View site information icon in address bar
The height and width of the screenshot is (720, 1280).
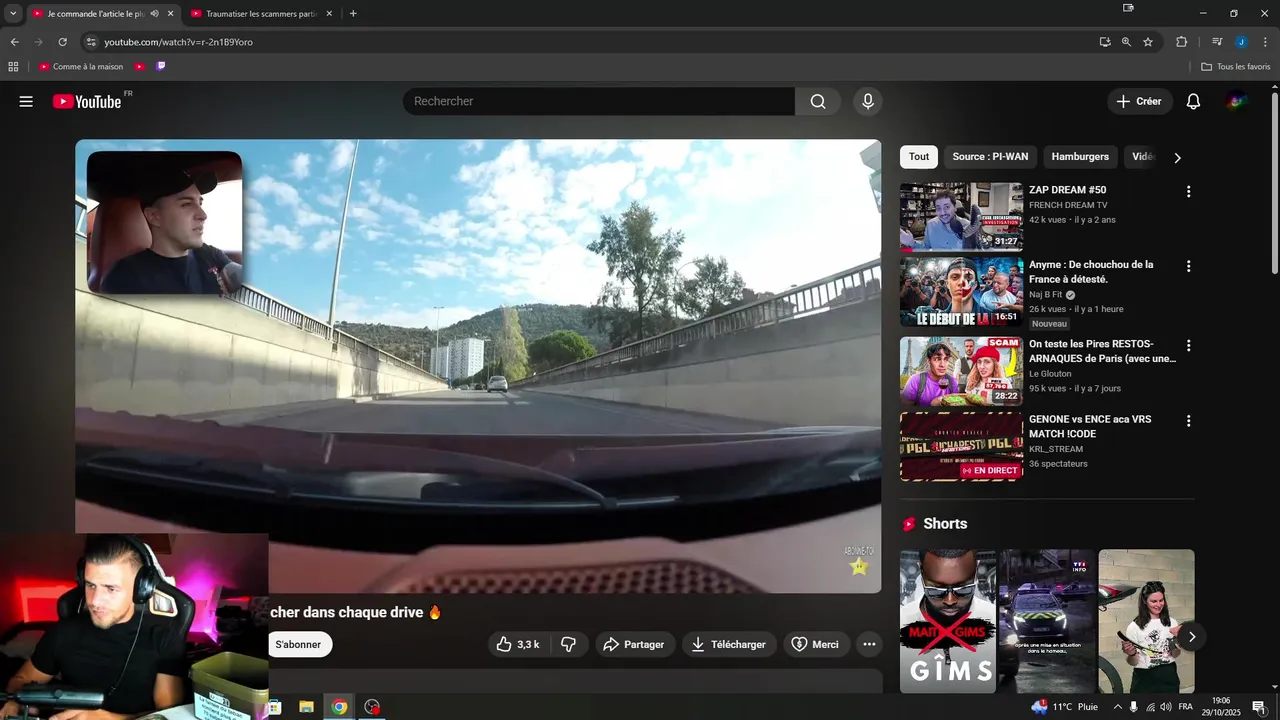(91, 42)
